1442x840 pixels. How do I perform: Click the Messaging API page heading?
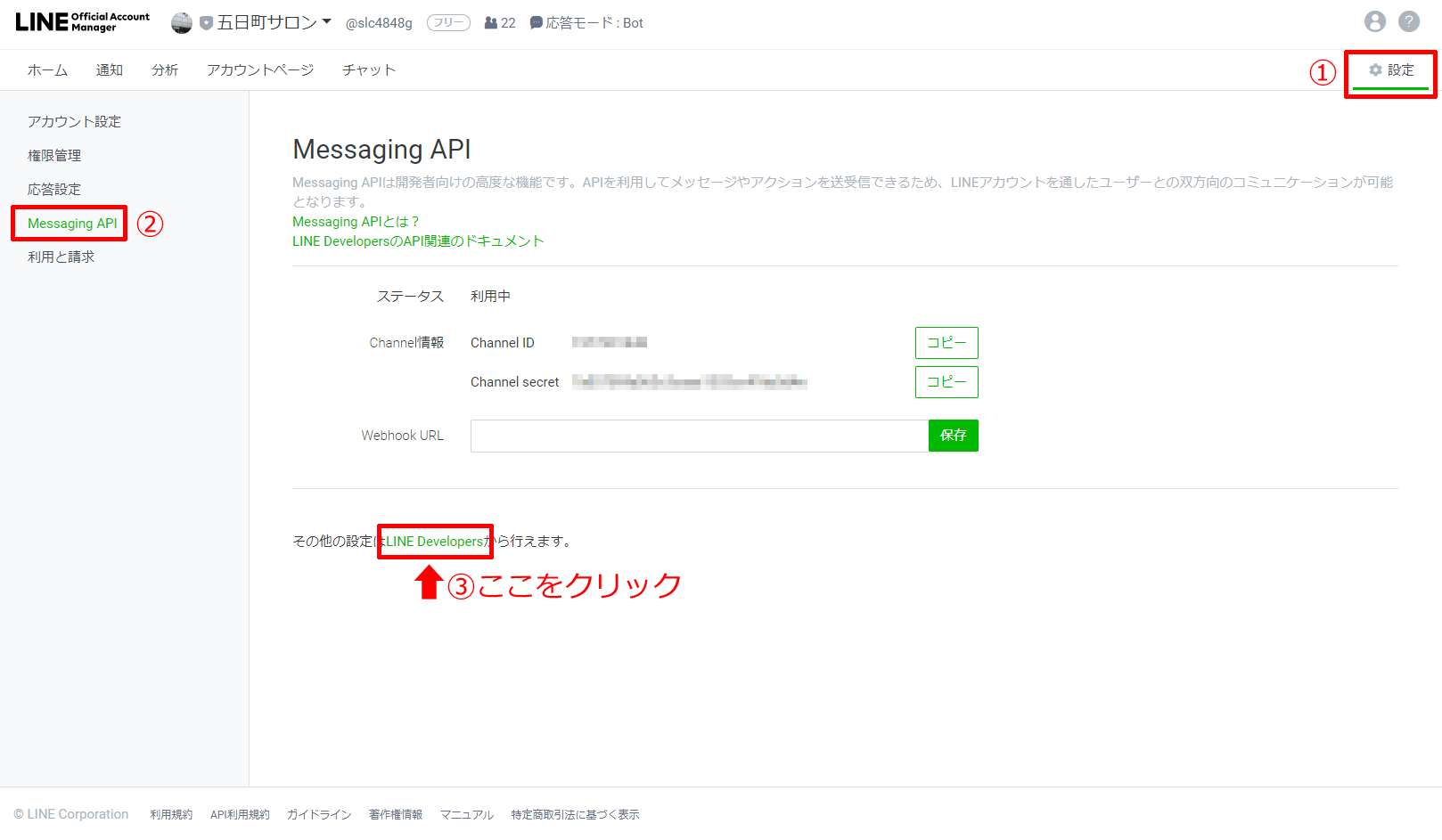(381, 150)
